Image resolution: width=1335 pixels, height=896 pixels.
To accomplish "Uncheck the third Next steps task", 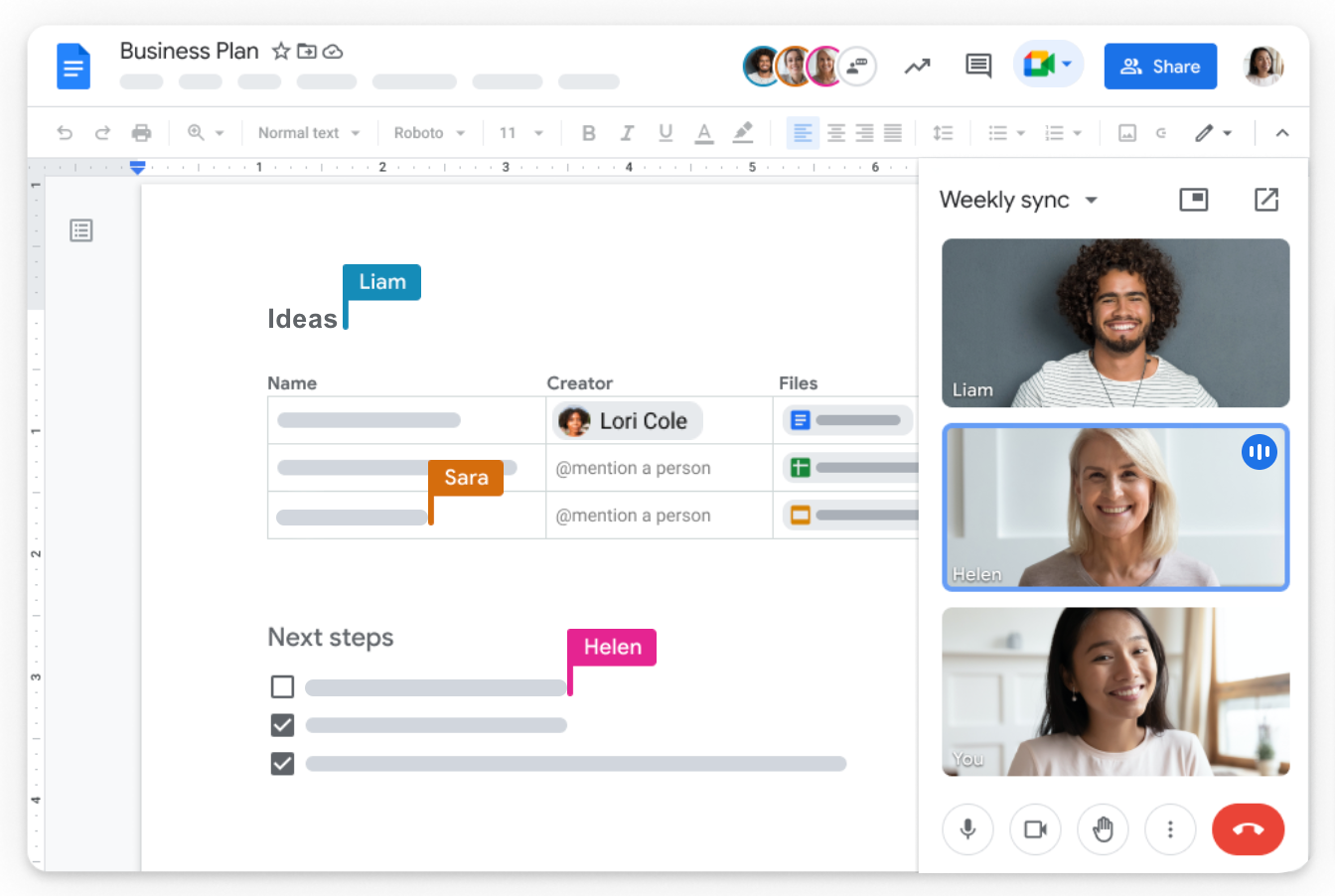I will point(282,764).
